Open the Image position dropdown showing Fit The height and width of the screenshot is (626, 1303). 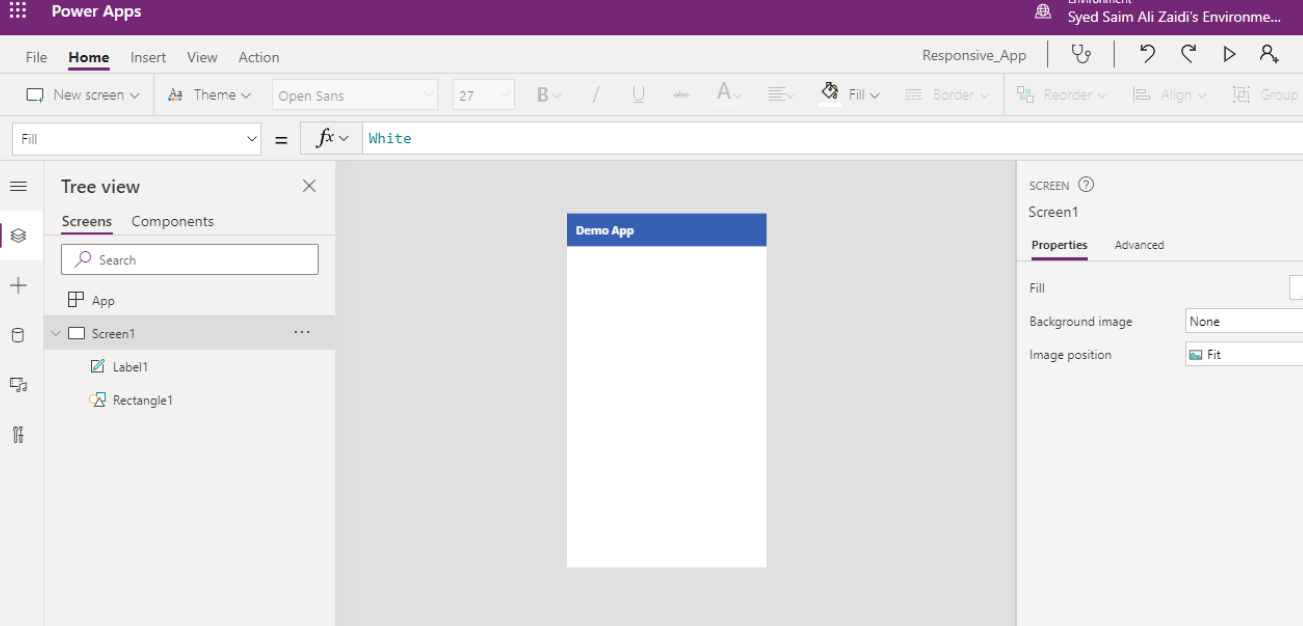(x=1243, y=353)
